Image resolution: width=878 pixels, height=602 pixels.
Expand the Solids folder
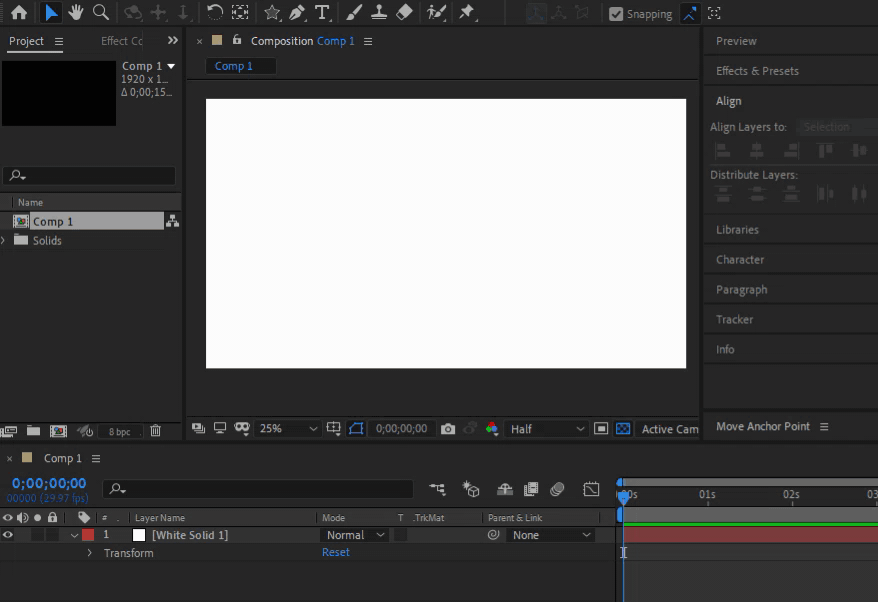pos(3,240)
